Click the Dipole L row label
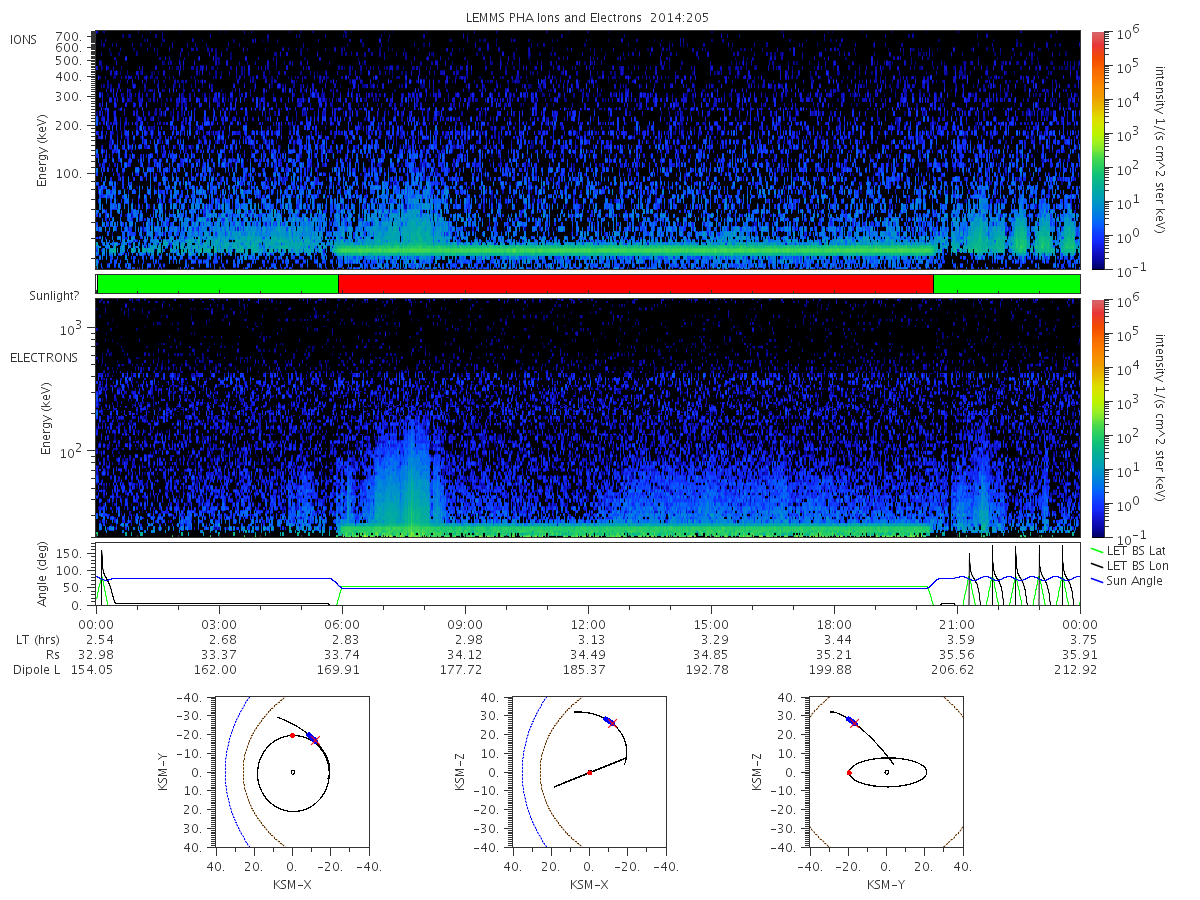1200x900 pixels. (x=35, y=669)
